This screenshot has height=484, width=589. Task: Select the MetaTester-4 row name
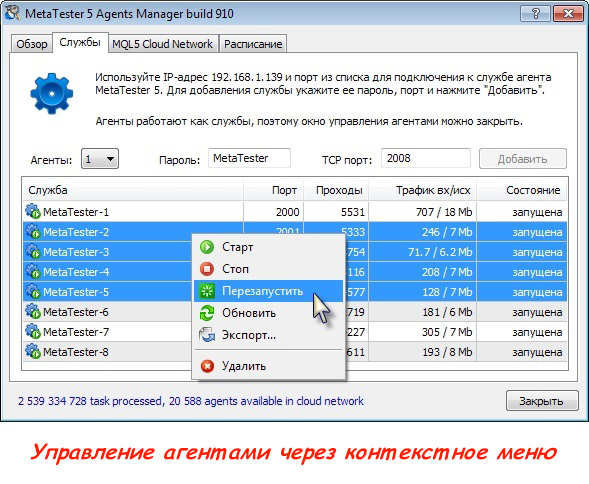click(76, 272)
